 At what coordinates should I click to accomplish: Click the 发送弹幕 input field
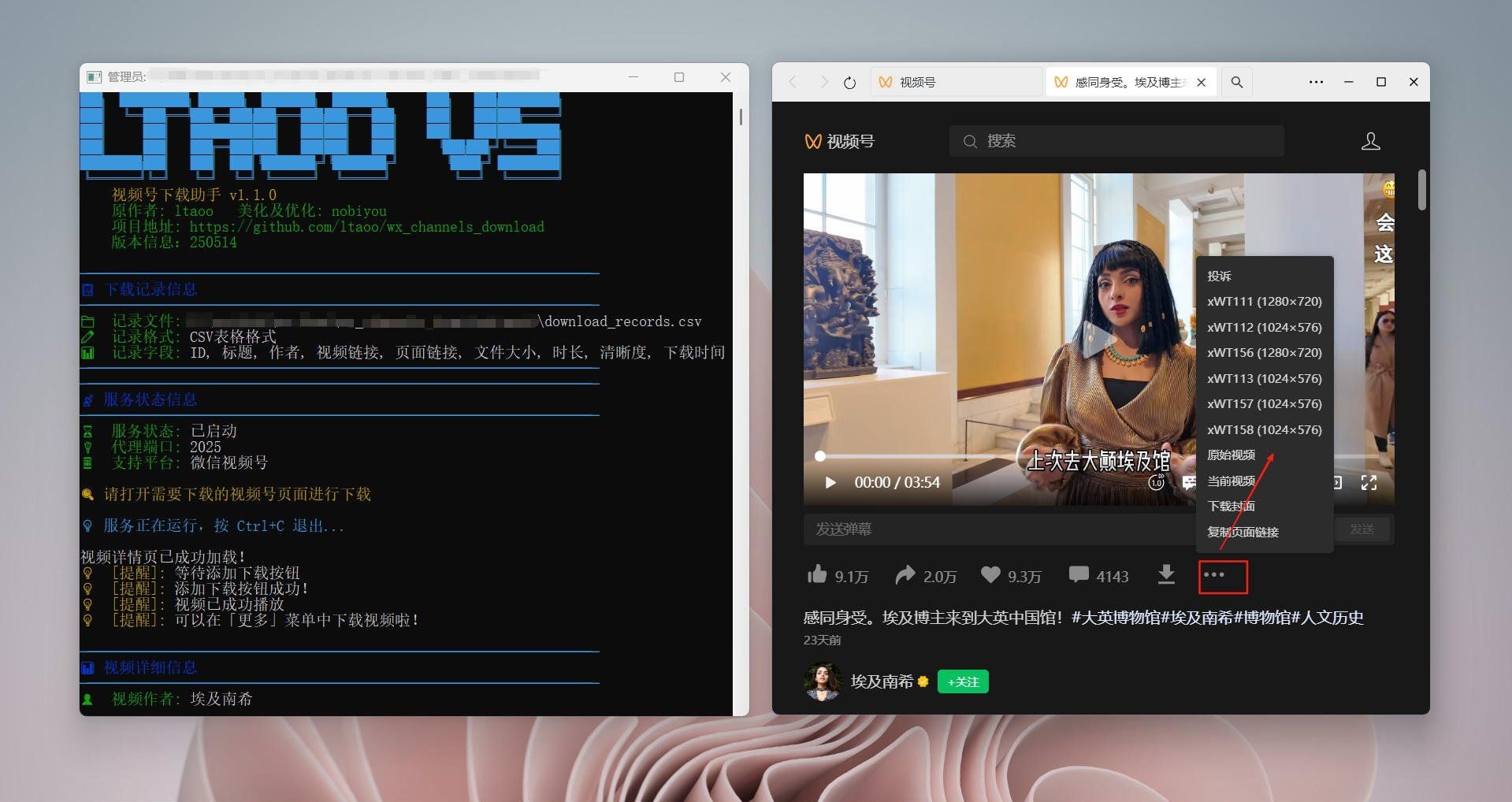[x=1000, y=529]
